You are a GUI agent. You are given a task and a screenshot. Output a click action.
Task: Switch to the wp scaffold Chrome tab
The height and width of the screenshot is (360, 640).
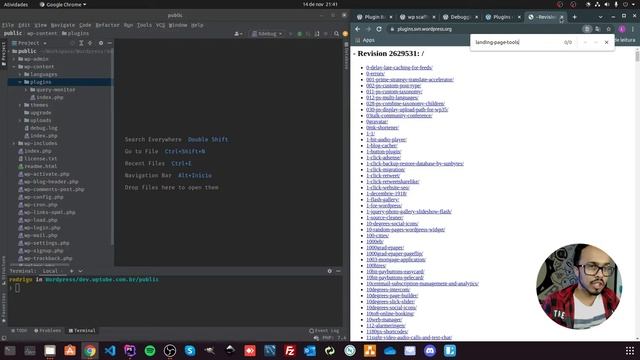[418, 17]
